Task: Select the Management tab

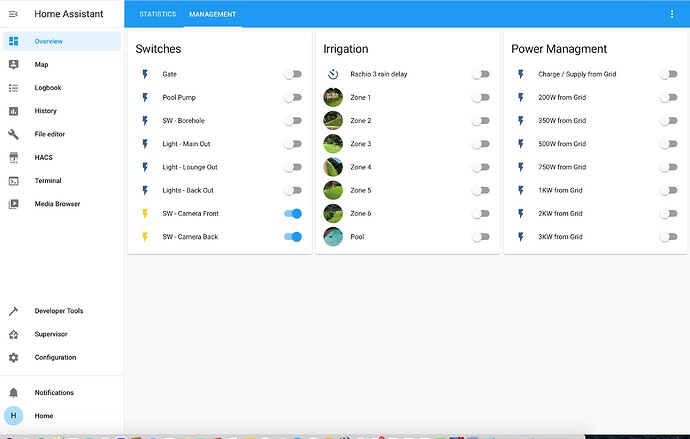Action: coord(213,14)
